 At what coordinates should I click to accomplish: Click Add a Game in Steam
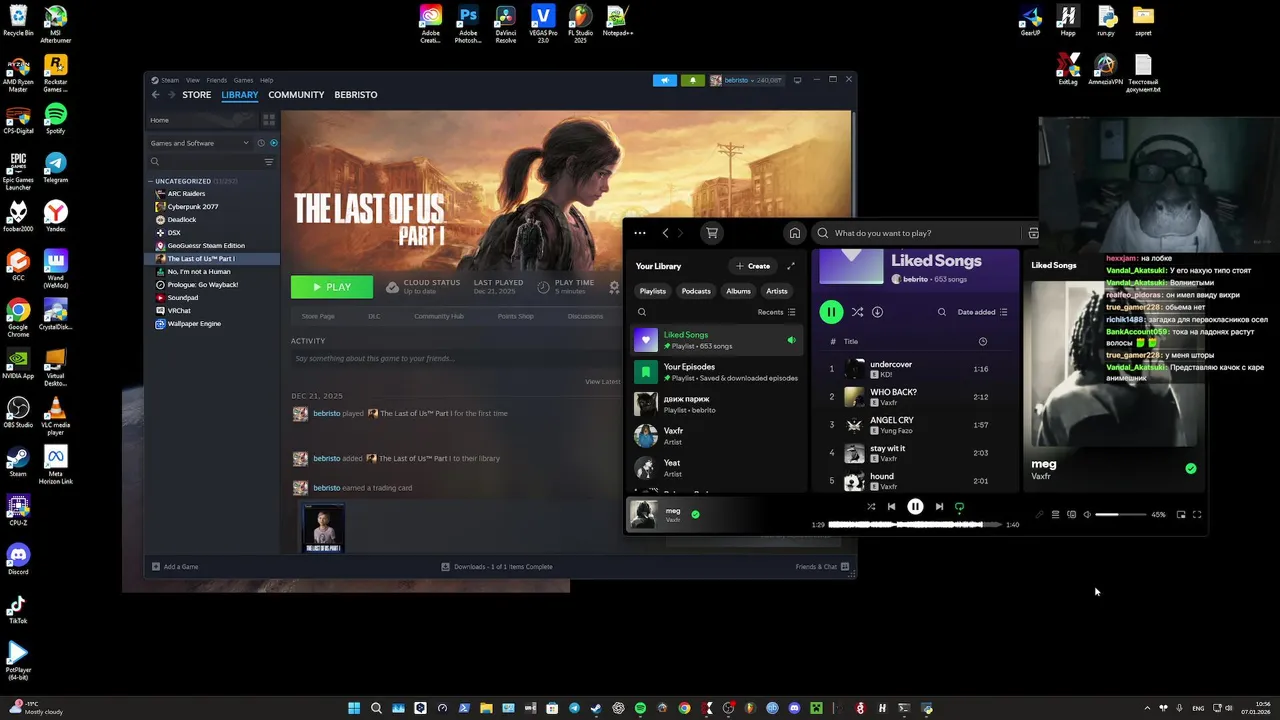175,567
